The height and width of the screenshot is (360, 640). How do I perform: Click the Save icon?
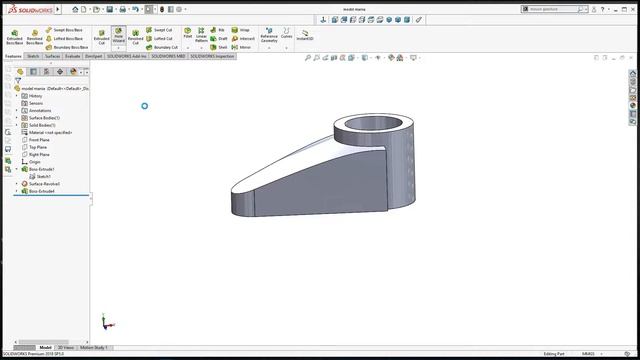[110, 9]
